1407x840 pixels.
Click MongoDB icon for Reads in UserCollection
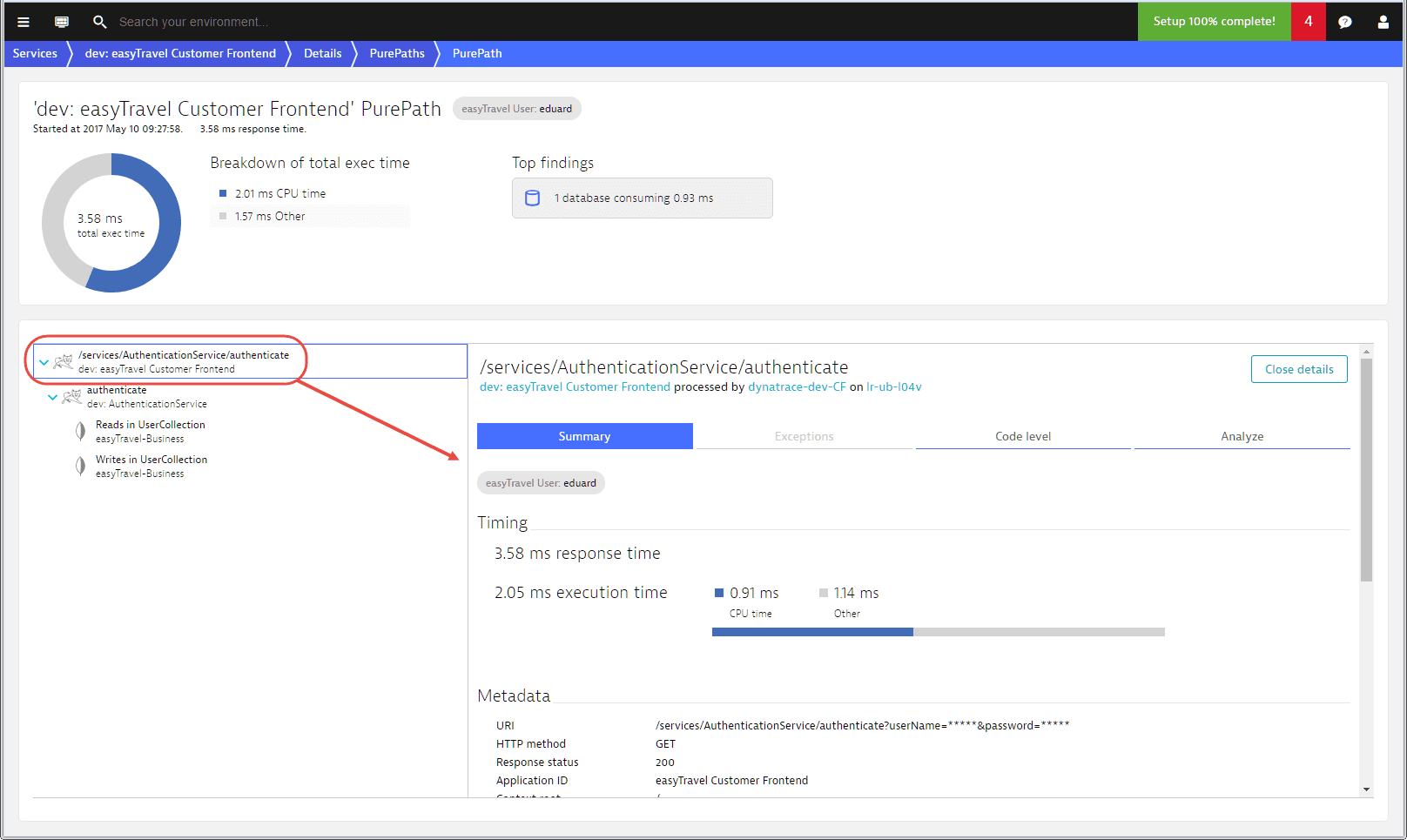click(80, 431)
